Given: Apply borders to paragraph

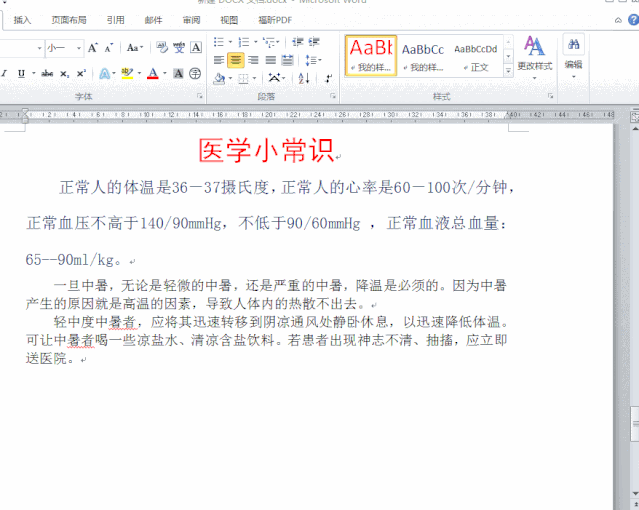Looking at the screenshot, I should pos(243,78).
